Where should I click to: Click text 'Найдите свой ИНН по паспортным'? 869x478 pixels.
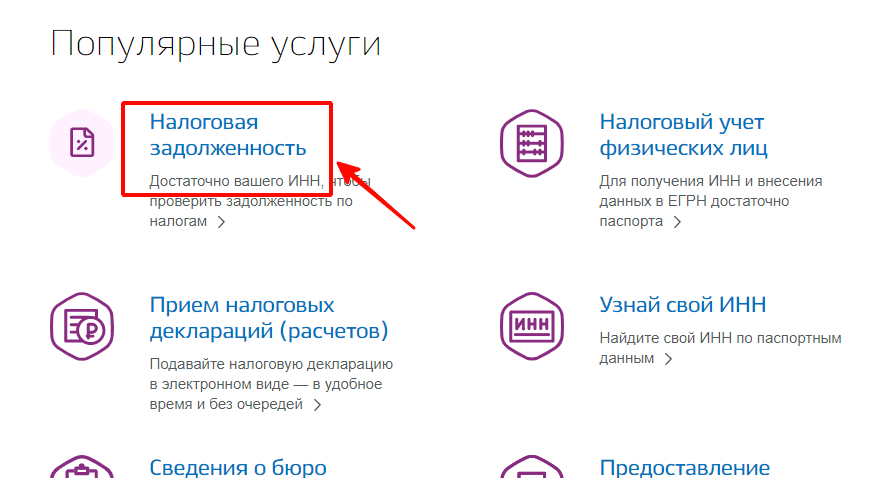[720, 338]
